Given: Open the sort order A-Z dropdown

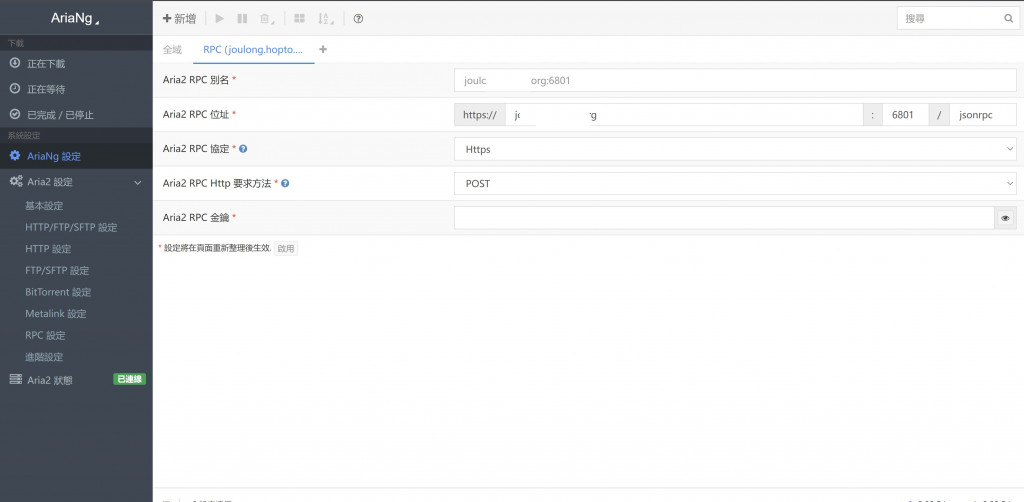Looking at the screenshot, I should 325,19.
